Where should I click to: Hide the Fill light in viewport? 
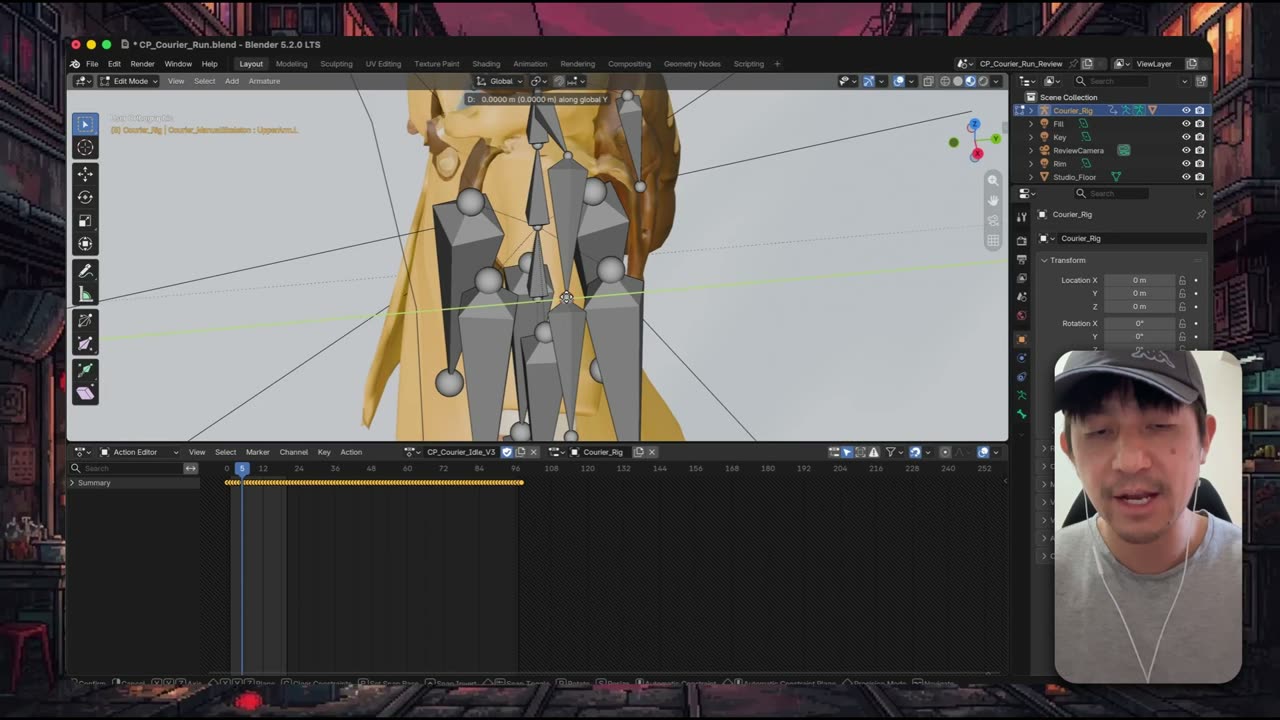(x=1186, y=124)
